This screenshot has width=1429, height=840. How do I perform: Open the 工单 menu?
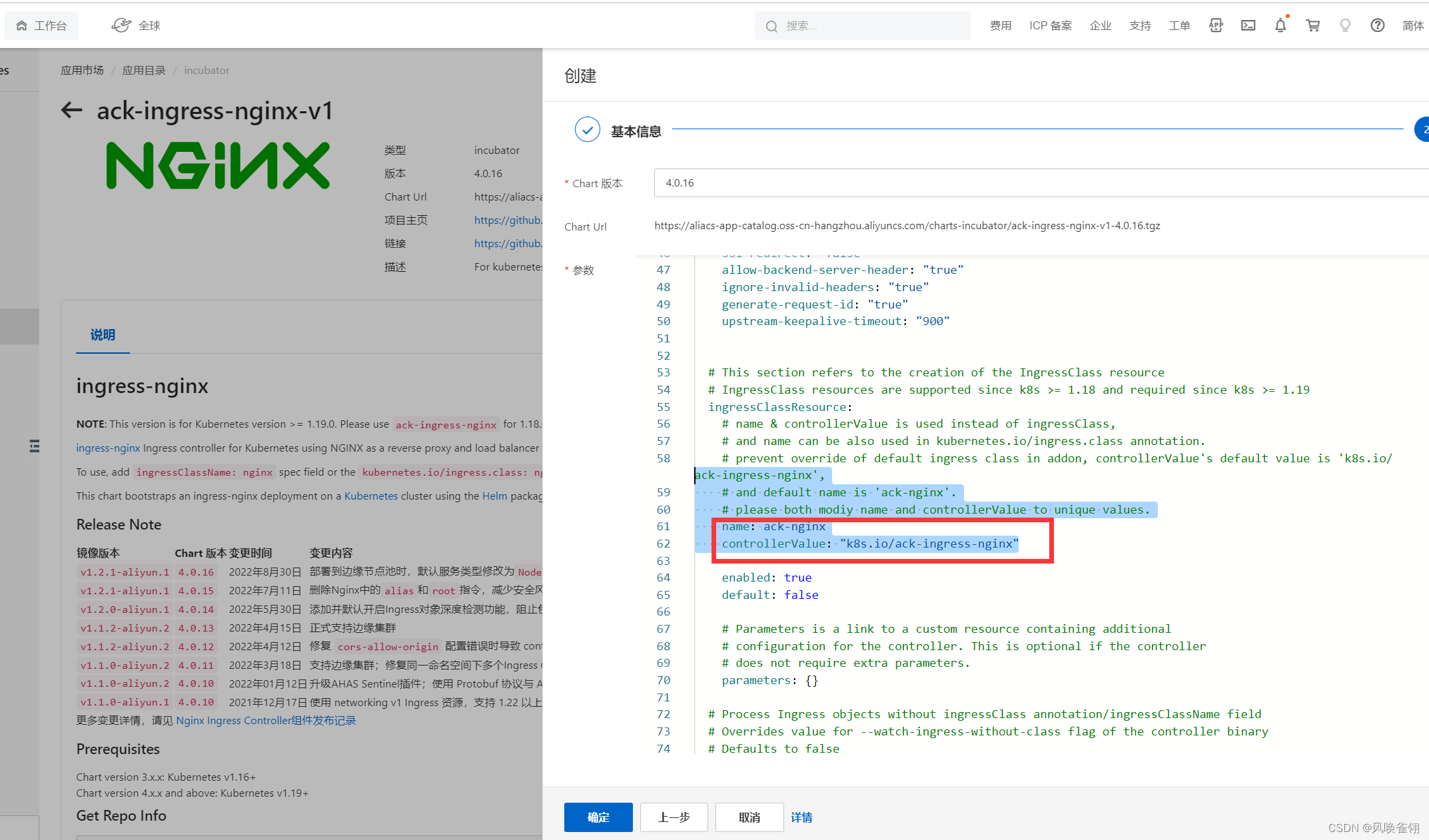point(1179,26)
